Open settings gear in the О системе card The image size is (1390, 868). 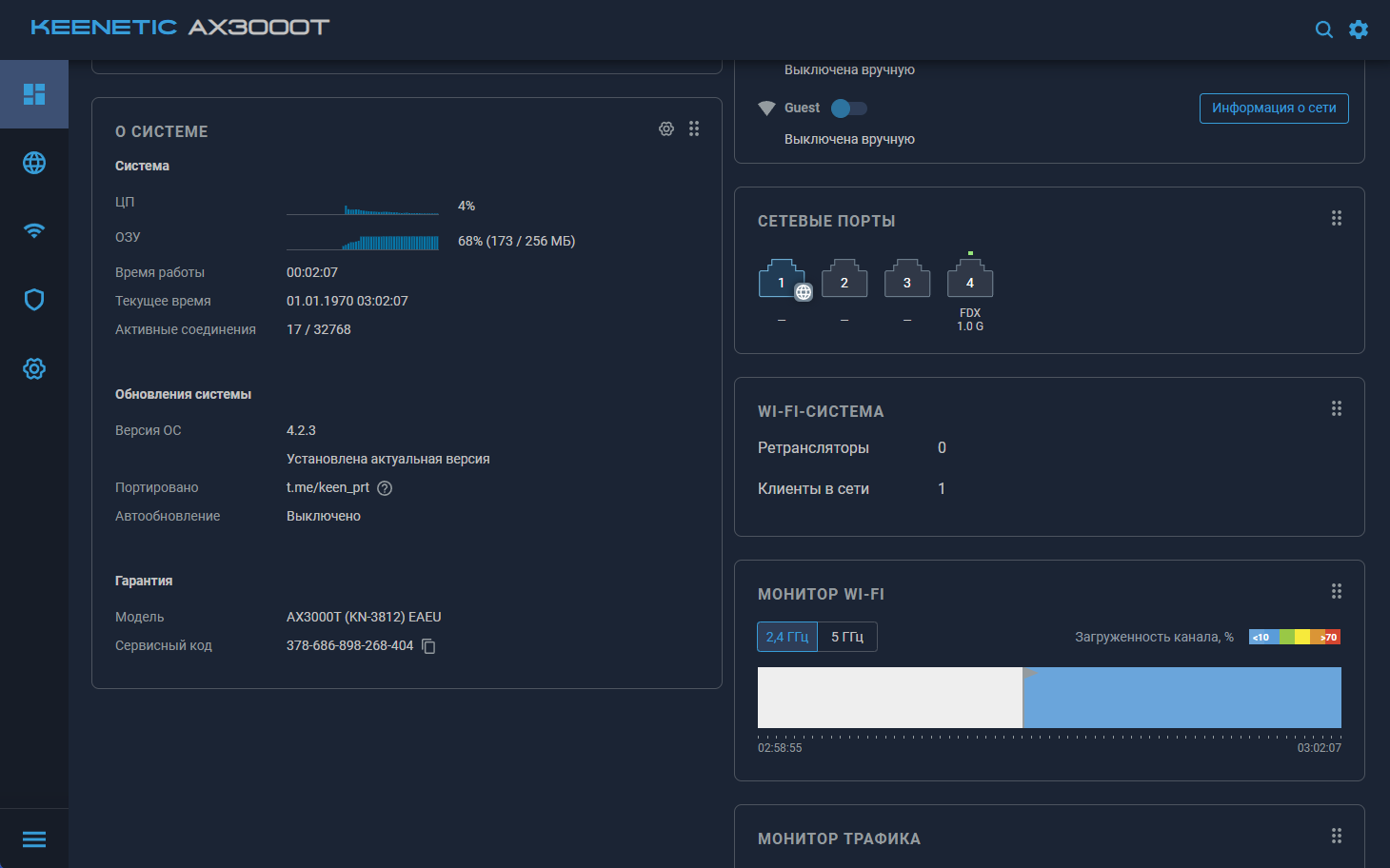[x=666, y=128]
